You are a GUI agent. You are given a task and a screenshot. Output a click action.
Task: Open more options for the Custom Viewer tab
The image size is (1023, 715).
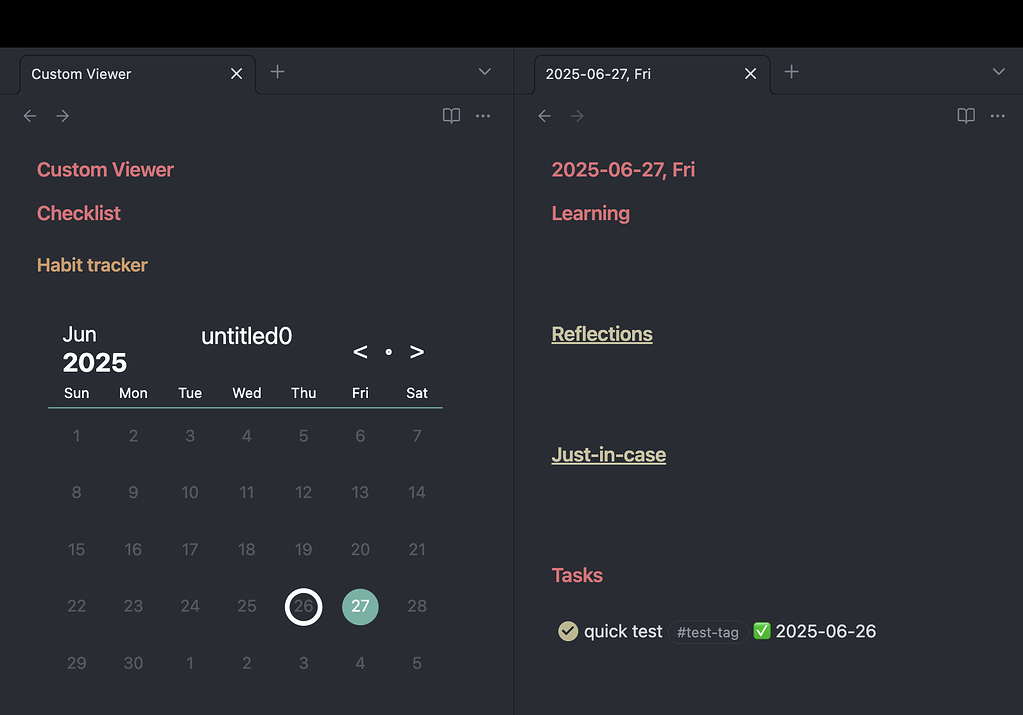[x=483, y=115]
